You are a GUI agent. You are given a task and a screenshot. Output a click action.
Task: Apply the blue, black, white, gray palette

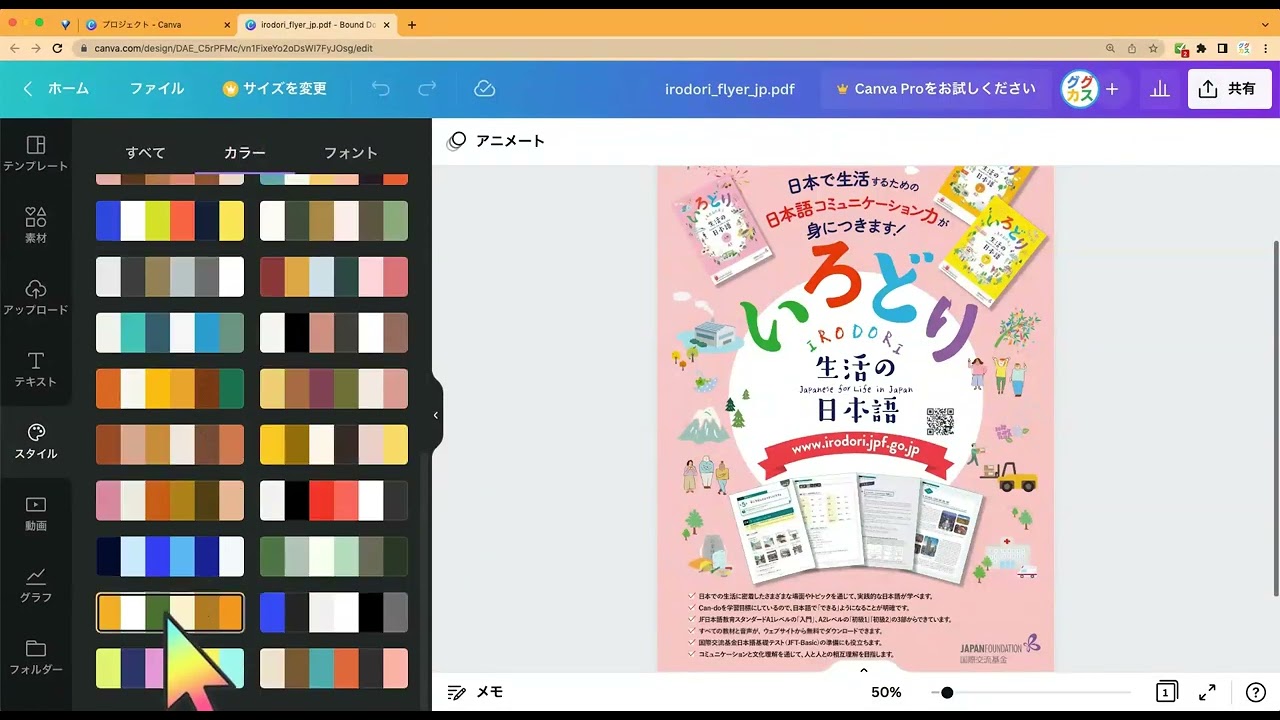[x=334, y=613]
